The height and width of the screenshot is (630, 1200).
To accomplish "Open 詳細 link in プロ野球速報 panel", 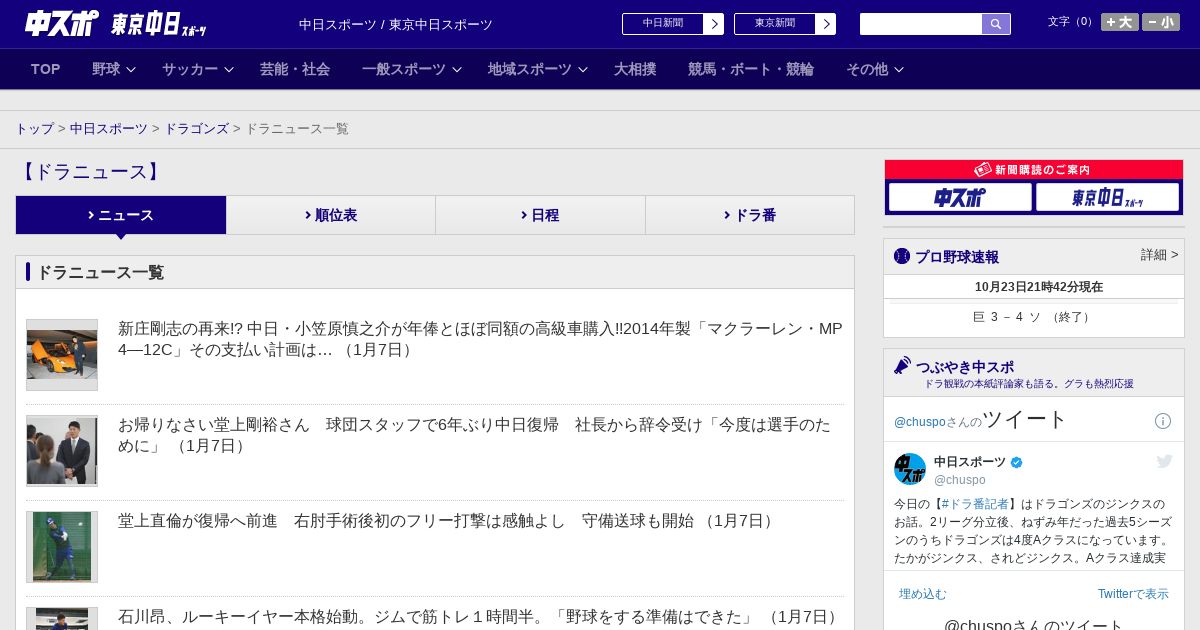I will [x=1160, y=255].
